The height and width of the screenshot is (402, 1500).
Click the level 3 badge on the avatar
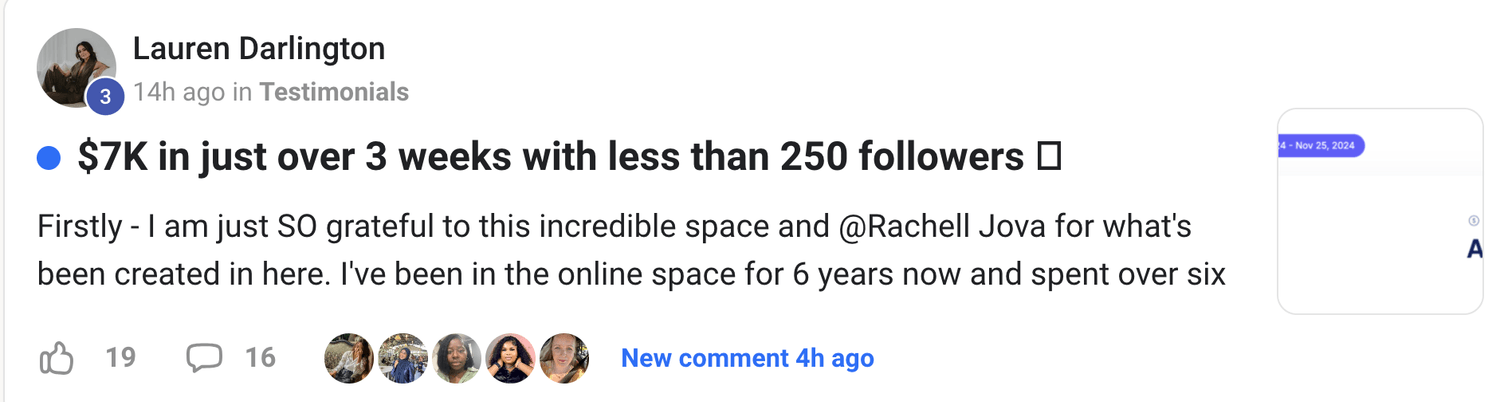click(105, 97)
